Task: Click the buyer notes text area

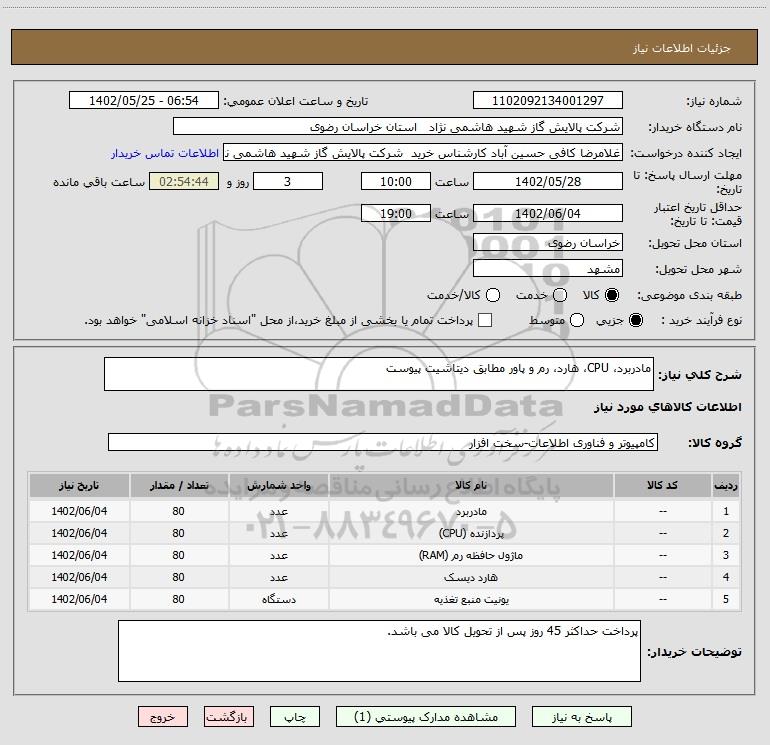Action: (x=379, y=650)
